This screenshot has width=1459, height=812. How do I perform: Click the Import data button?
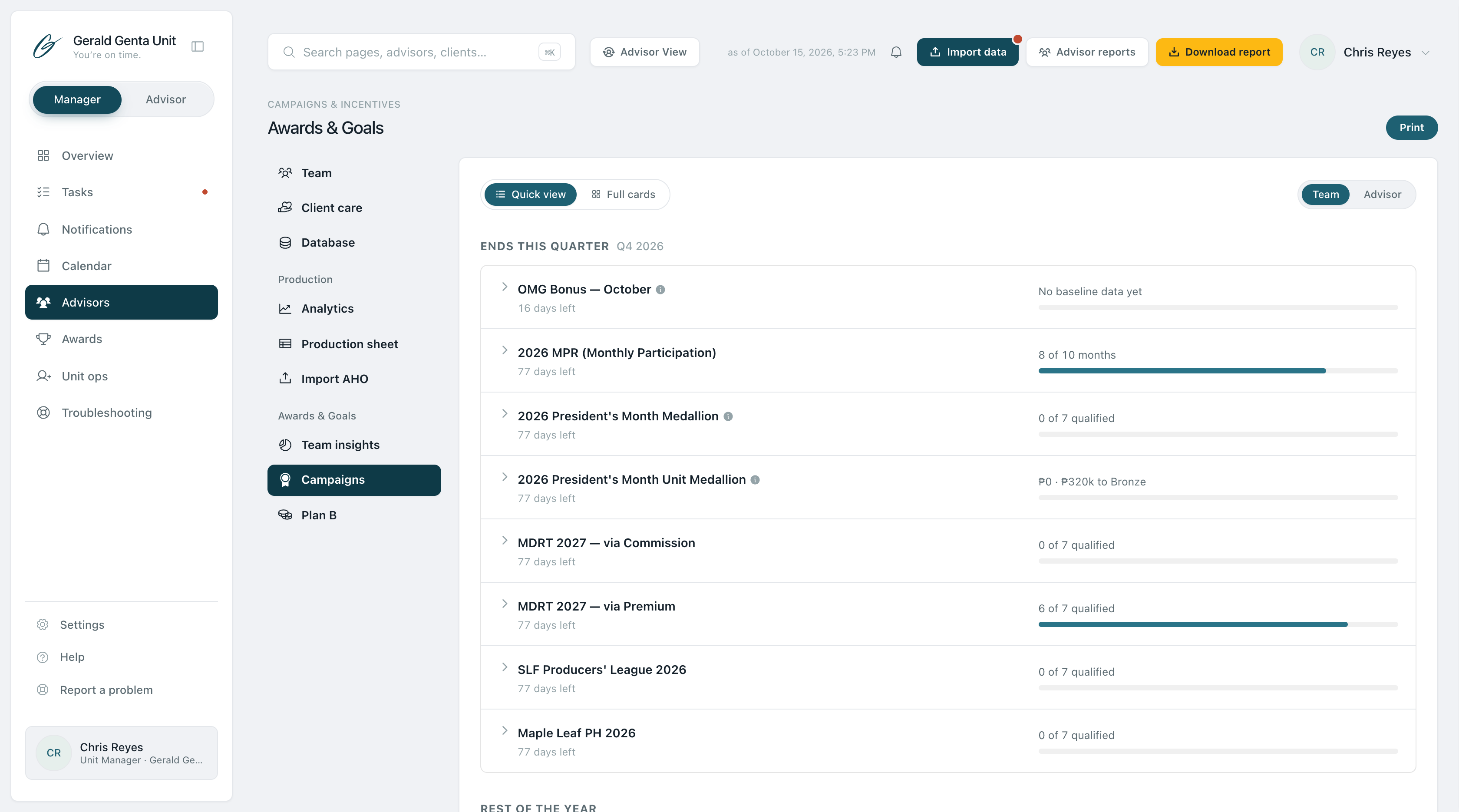point(967,52)
